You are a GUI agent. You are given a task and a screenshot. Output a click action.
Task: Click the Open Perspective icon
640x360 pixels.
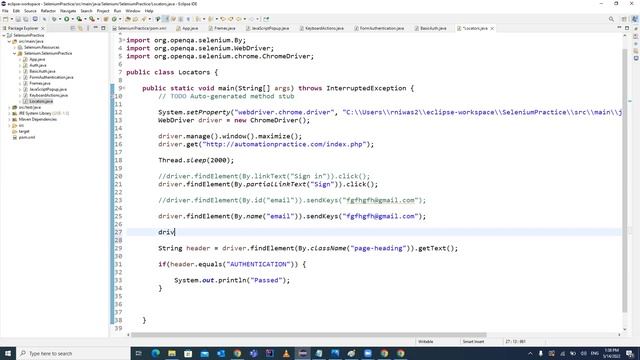click(x=624, y=19)
